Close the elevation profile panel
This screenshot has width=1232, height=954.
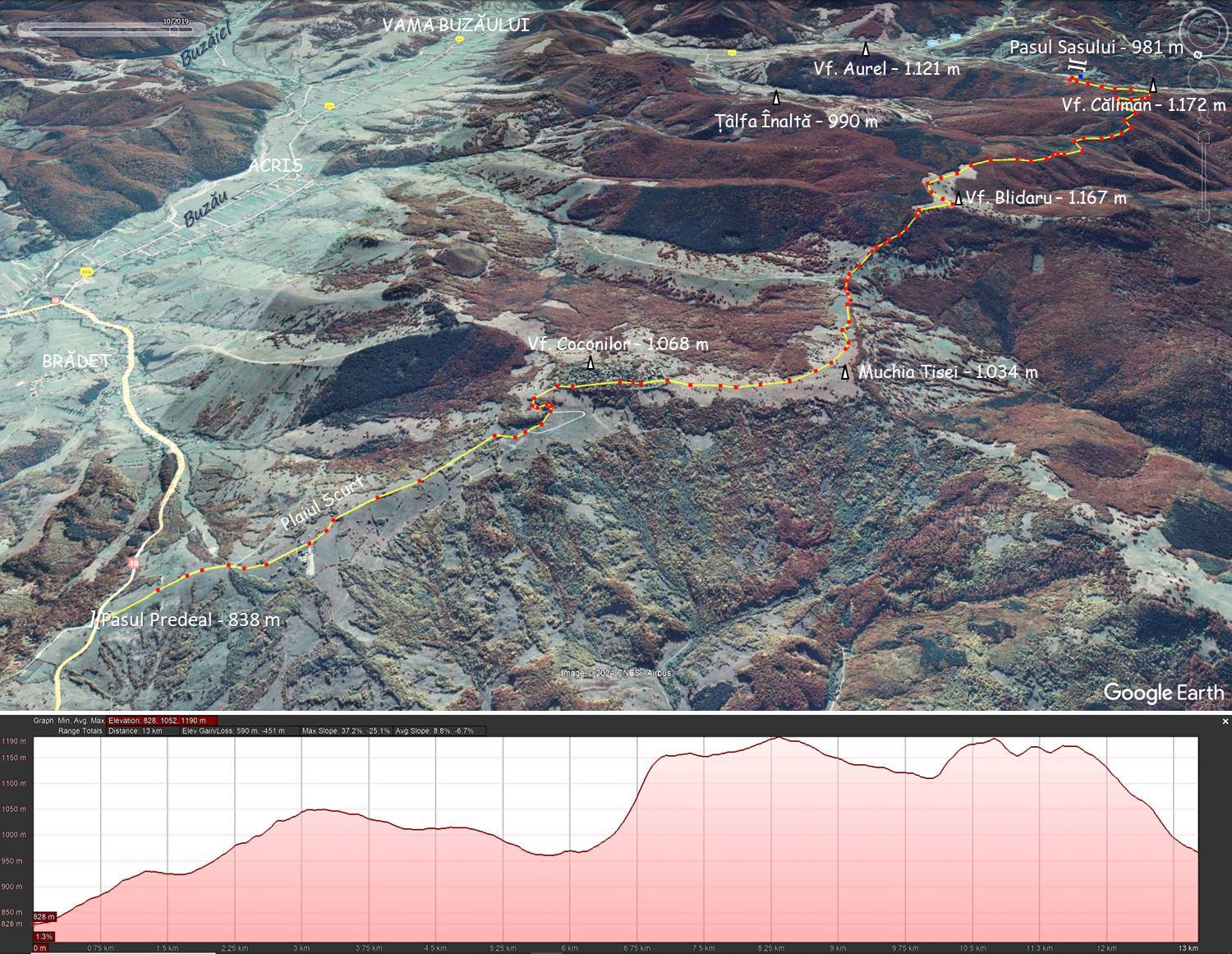pos(1225,721)
